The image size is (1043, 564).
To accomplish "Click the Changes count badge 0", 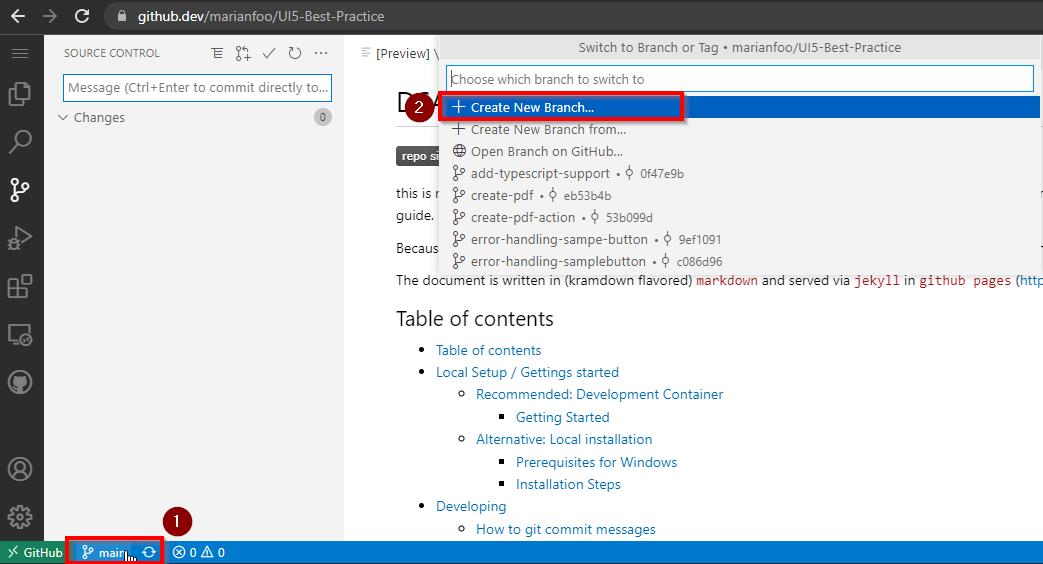I will click(323, 117).
